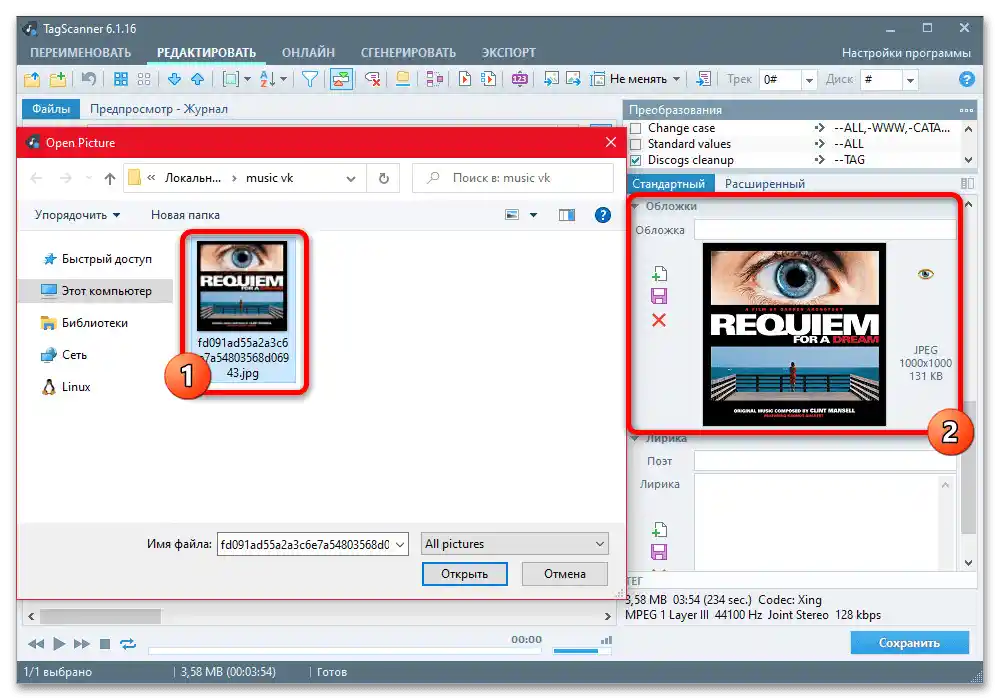
Task: Click the undo arrow toolbar icon
Action: pos(89,79)
